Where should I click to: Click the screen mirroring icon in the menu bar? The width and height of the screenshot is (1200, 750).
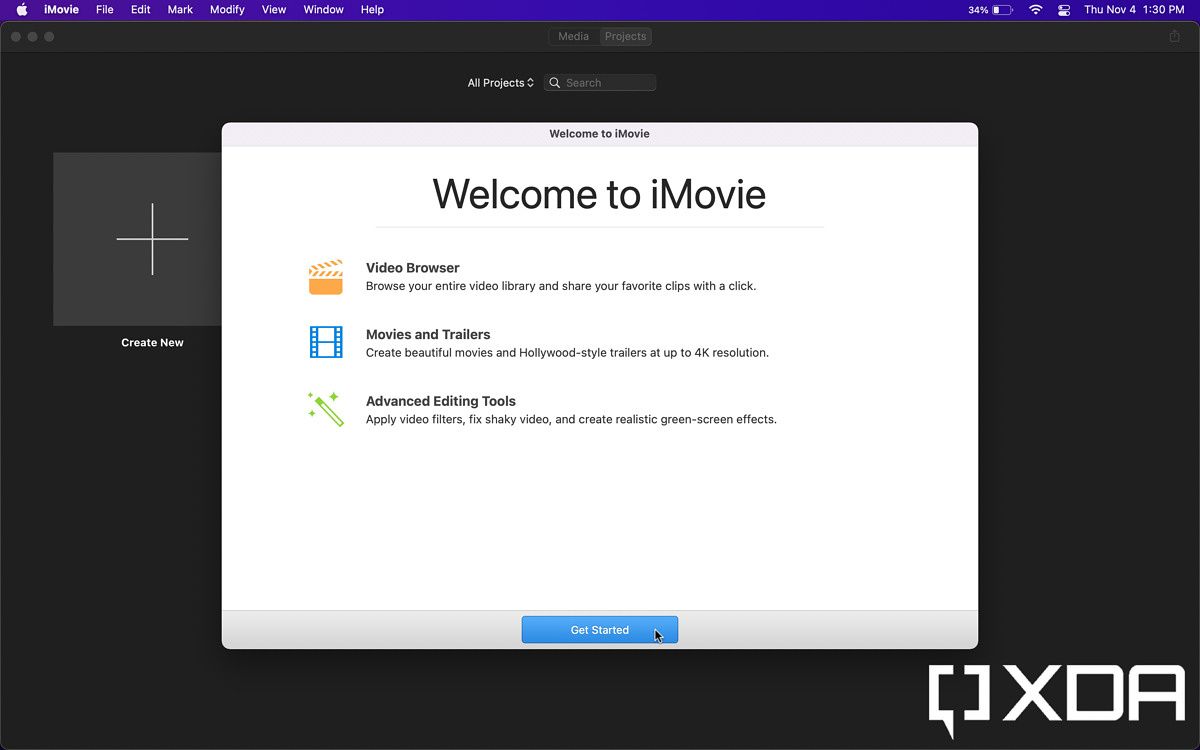pyautogui.click(x=1064, y=9)
